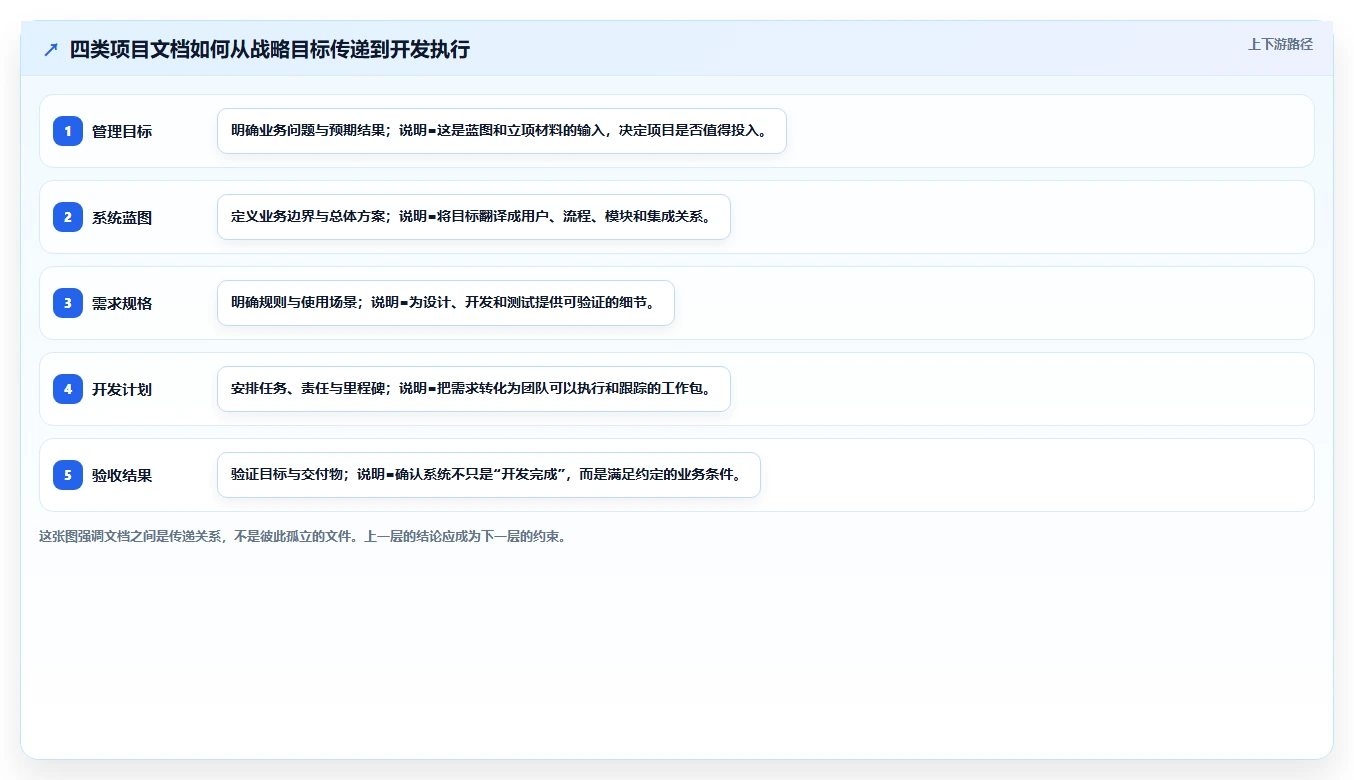Click the step 1 number badge
This screenshot has width=1354, height=780.
coord(68,131)
